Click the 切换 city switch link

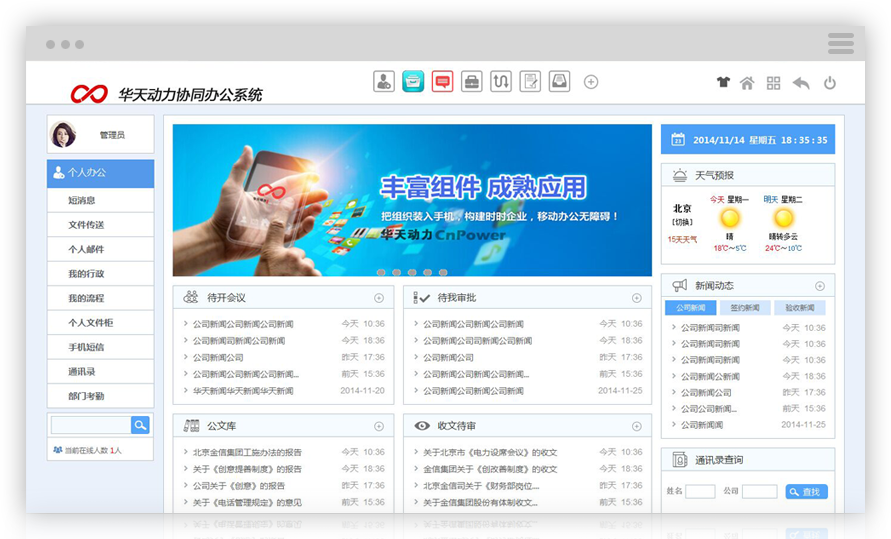[x=682, y=222]
